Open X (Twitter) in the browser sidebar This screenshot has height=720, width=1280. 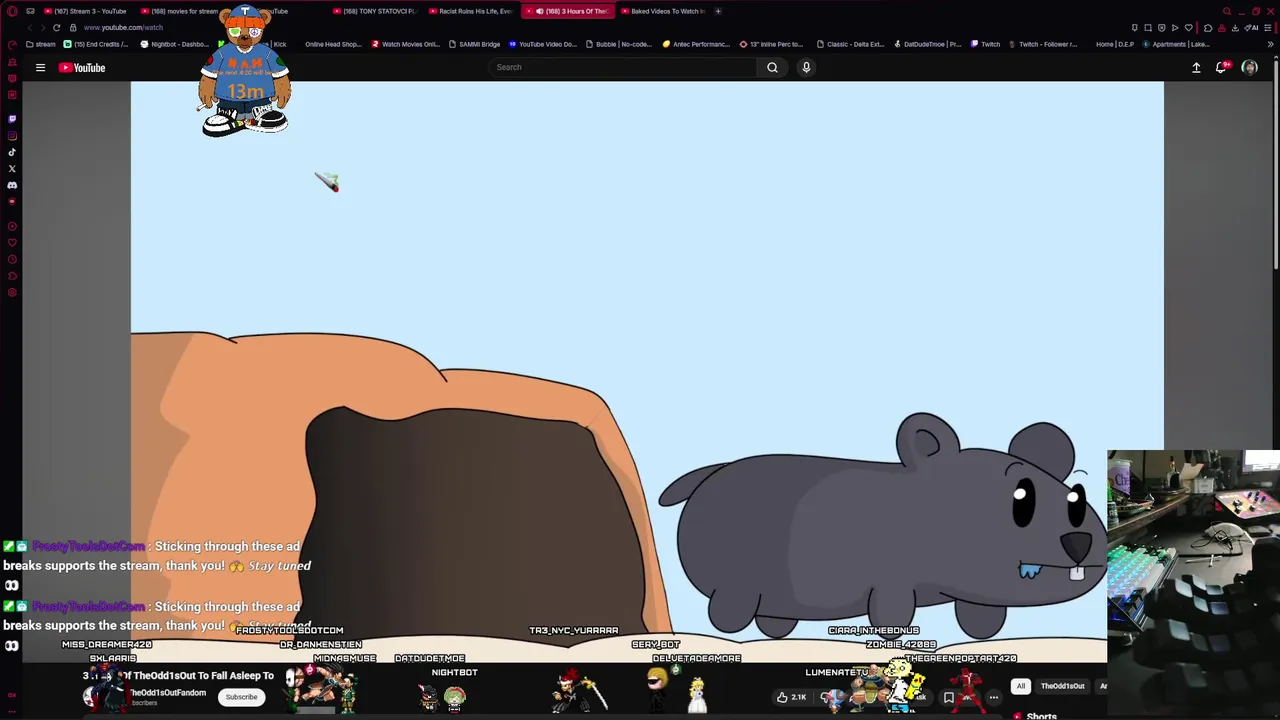point(12,169)
